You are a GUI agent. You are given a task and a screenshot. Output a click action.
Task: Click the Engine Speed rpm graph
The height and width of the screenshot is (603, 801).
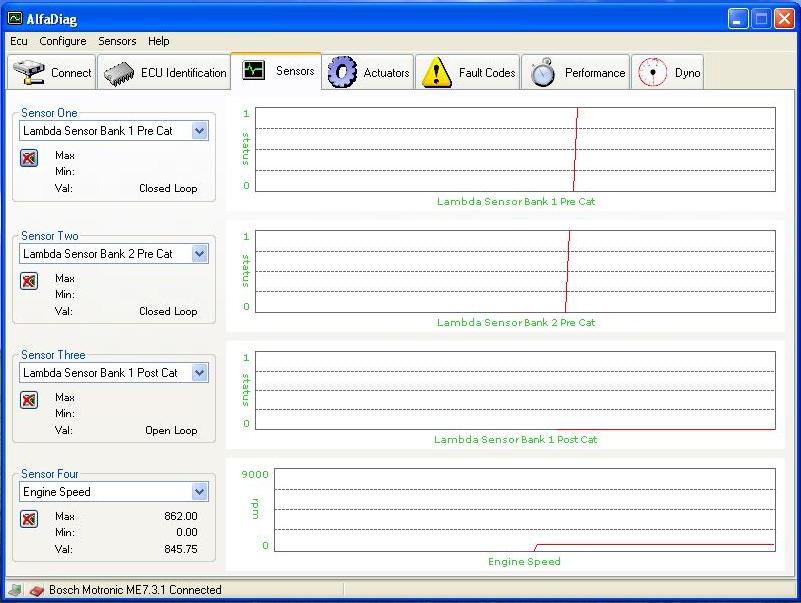tap(525, 510)
